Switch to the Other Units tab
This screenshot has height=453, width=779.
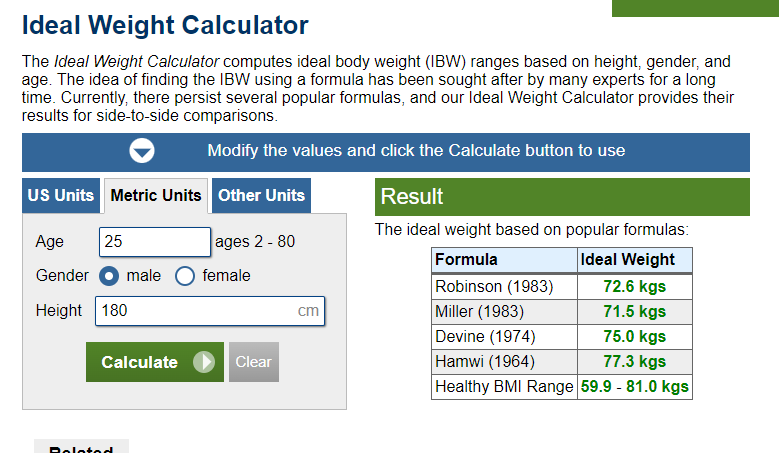[x=261, y=195]
